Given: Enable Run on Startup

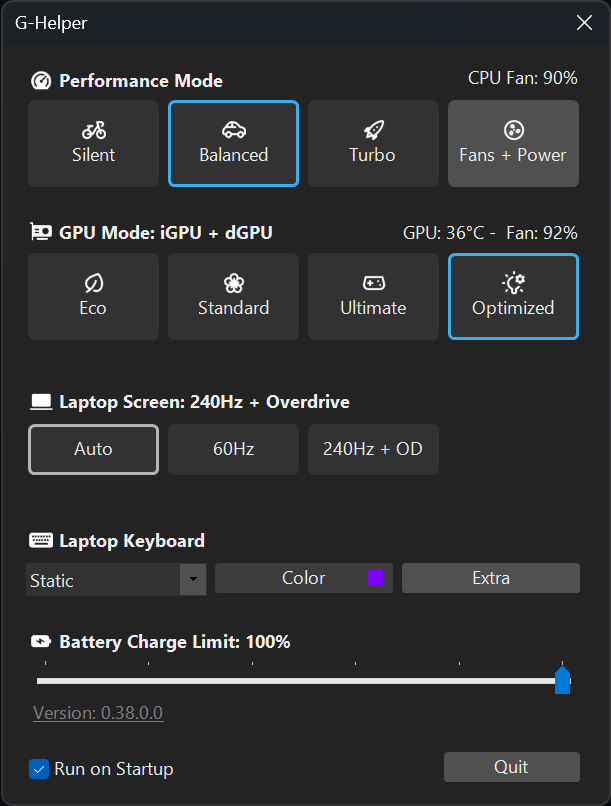Looking at the screenshot, I should [x=39, y=769].
